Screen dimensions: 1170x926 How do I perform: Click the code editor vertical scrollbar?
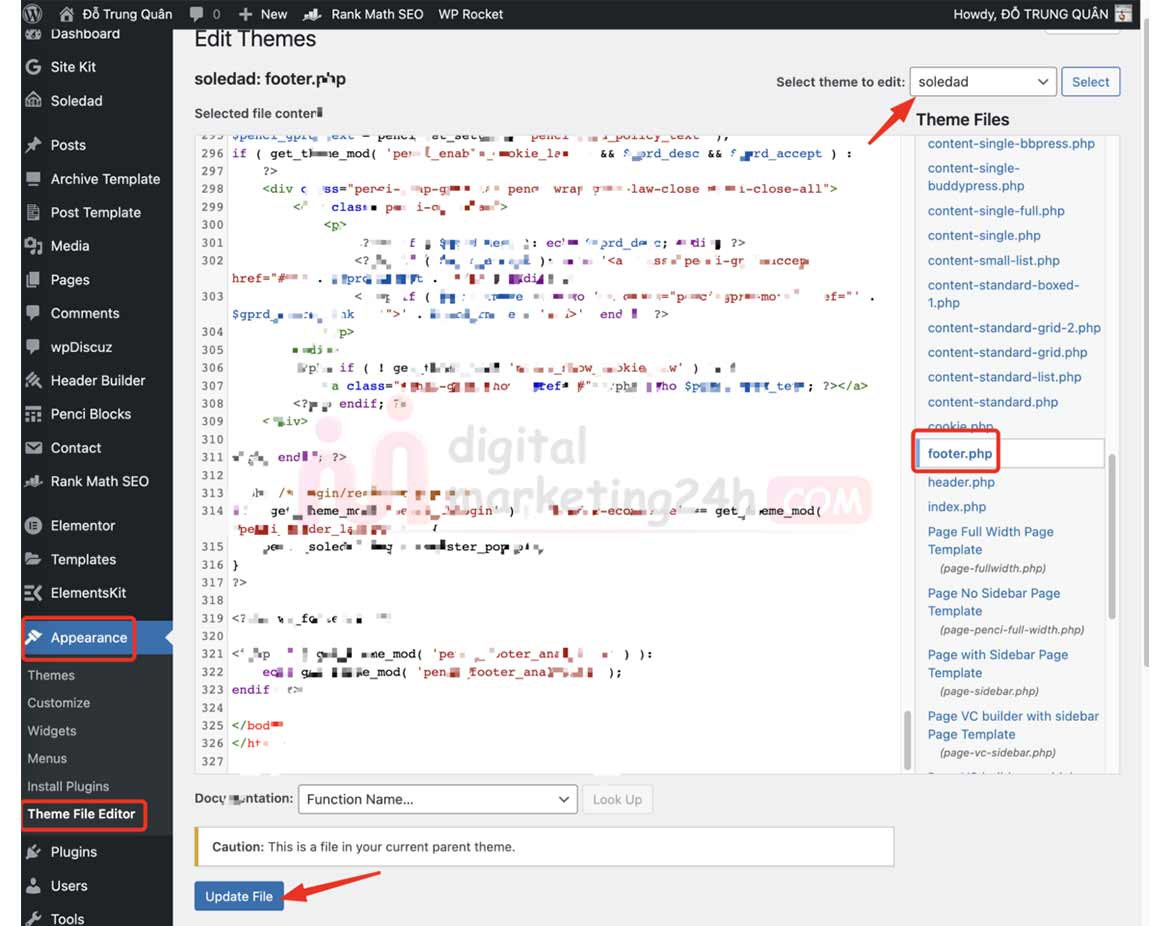[x=907, y=739]
